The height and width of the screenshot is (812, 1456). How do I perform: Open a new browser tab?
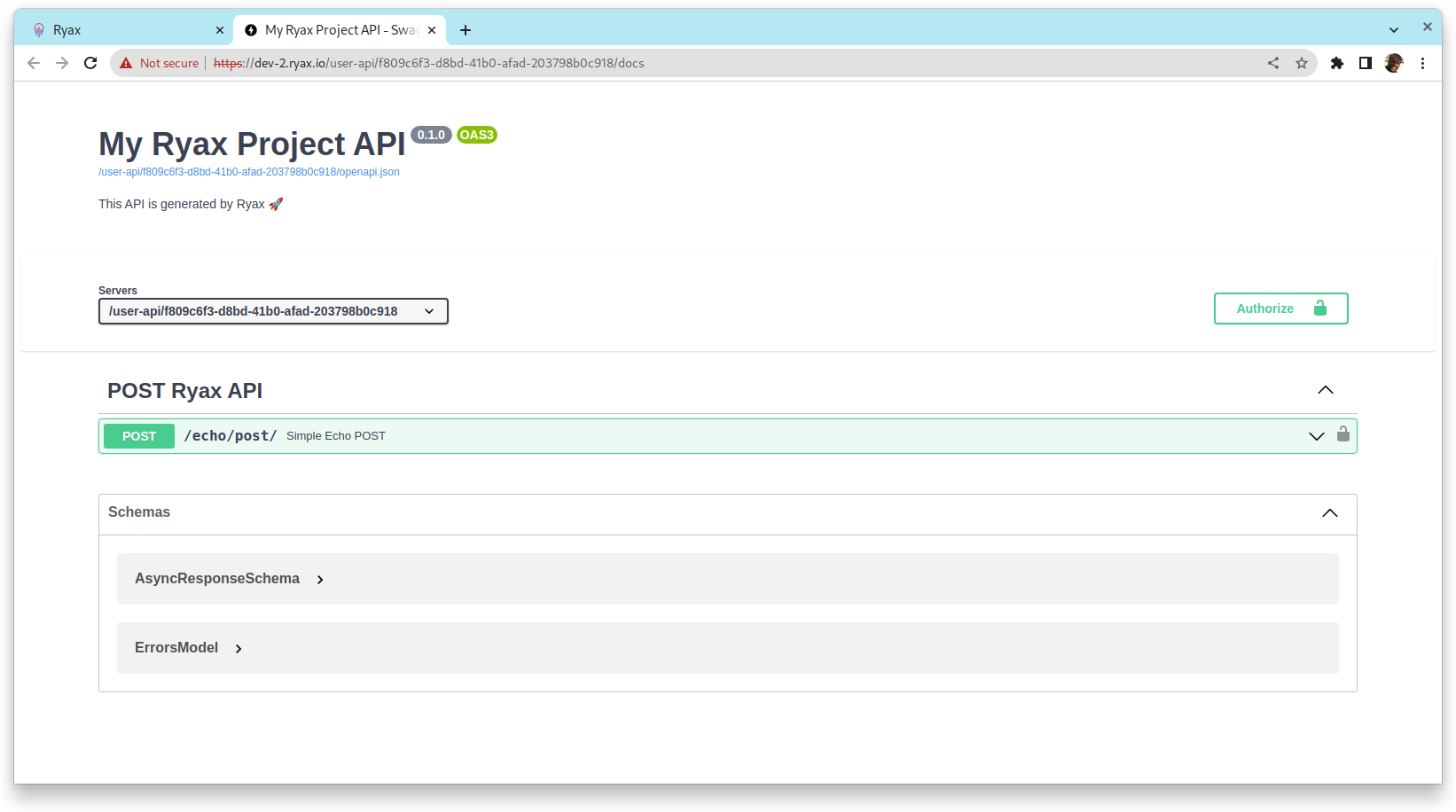pyautogui.click(x=466, y=30)
